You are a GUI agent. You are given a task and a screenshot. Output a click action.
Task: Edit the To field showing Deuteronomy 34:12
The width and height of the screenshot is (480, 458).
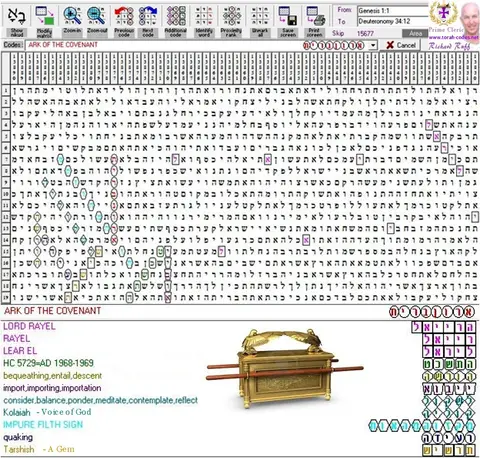coord(393,22)
